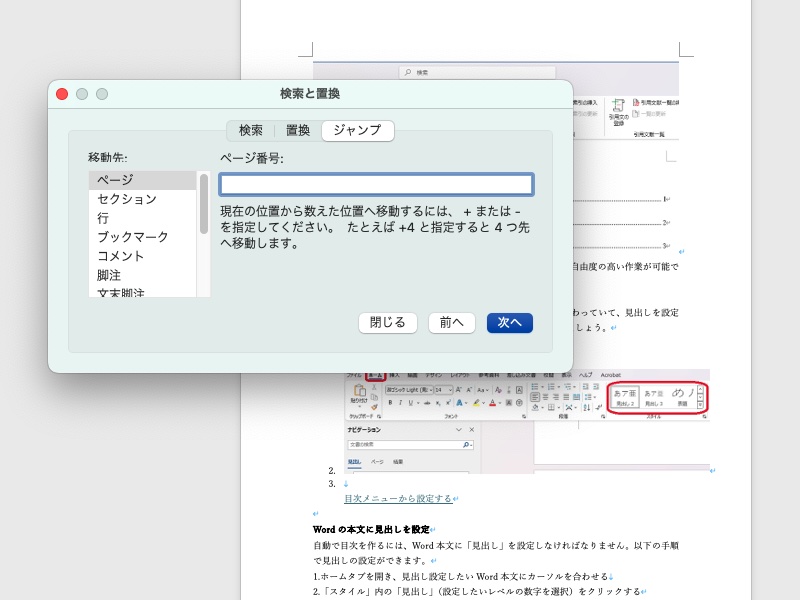Click the 次へ button
800x600 pixels.
(x=509, y=322)
